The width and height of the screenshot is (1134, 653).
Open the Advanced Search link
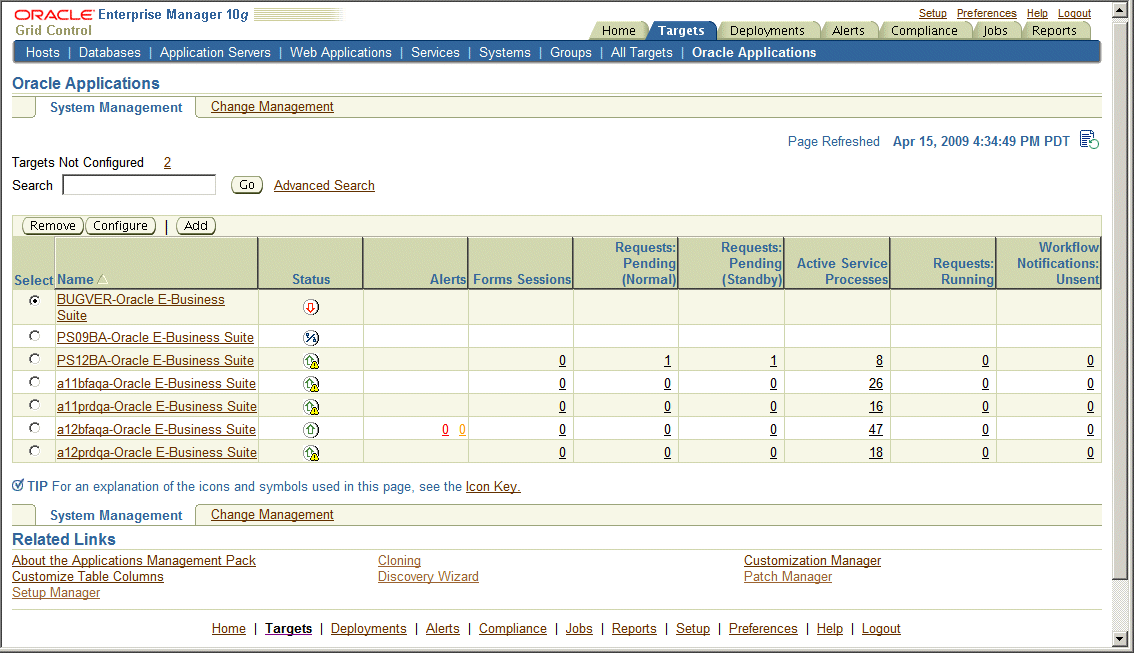pyautogui.click(x=324, y=185)
